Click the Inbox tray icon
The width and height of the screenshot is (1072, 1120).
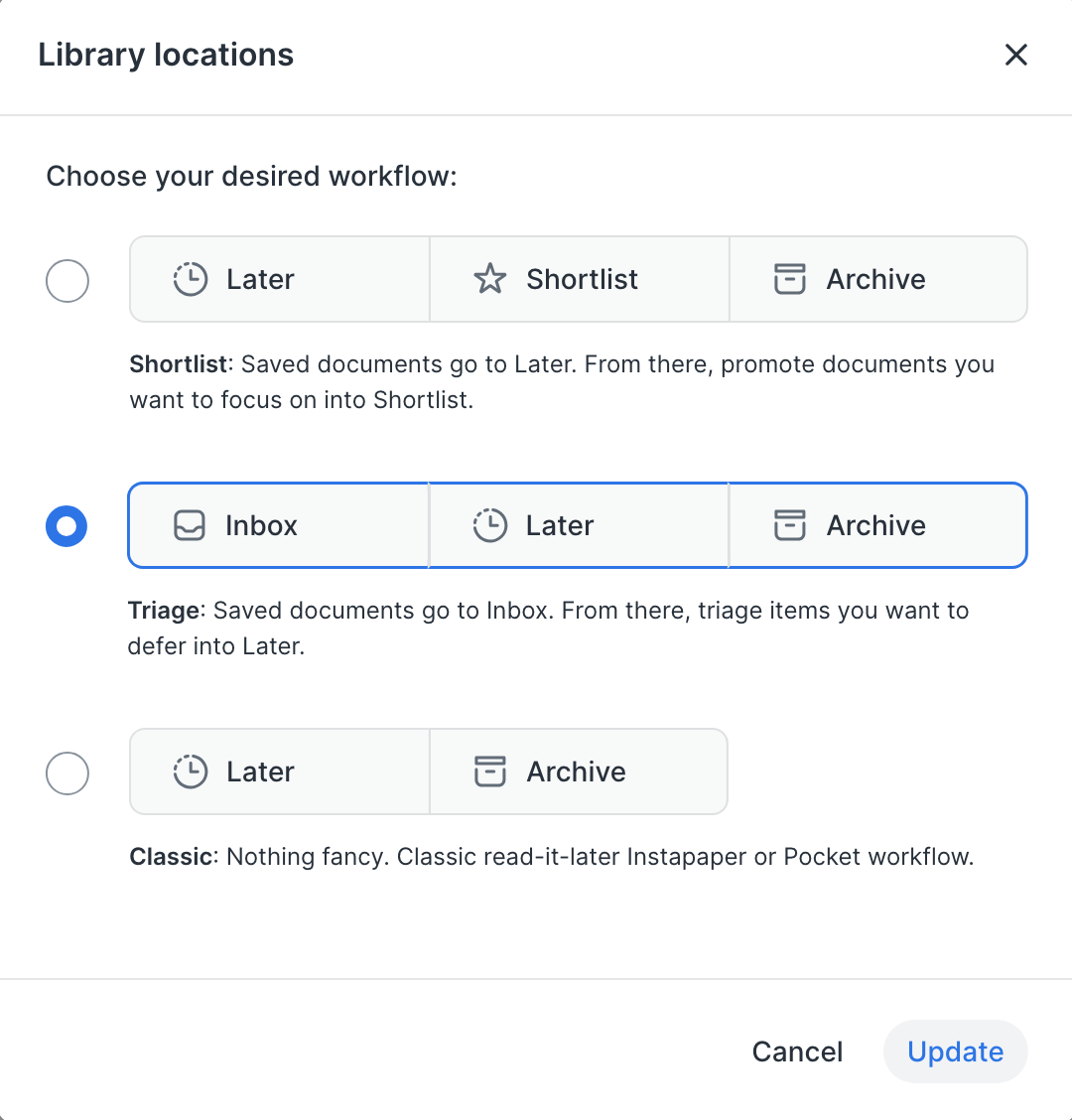tap(189, 525)
